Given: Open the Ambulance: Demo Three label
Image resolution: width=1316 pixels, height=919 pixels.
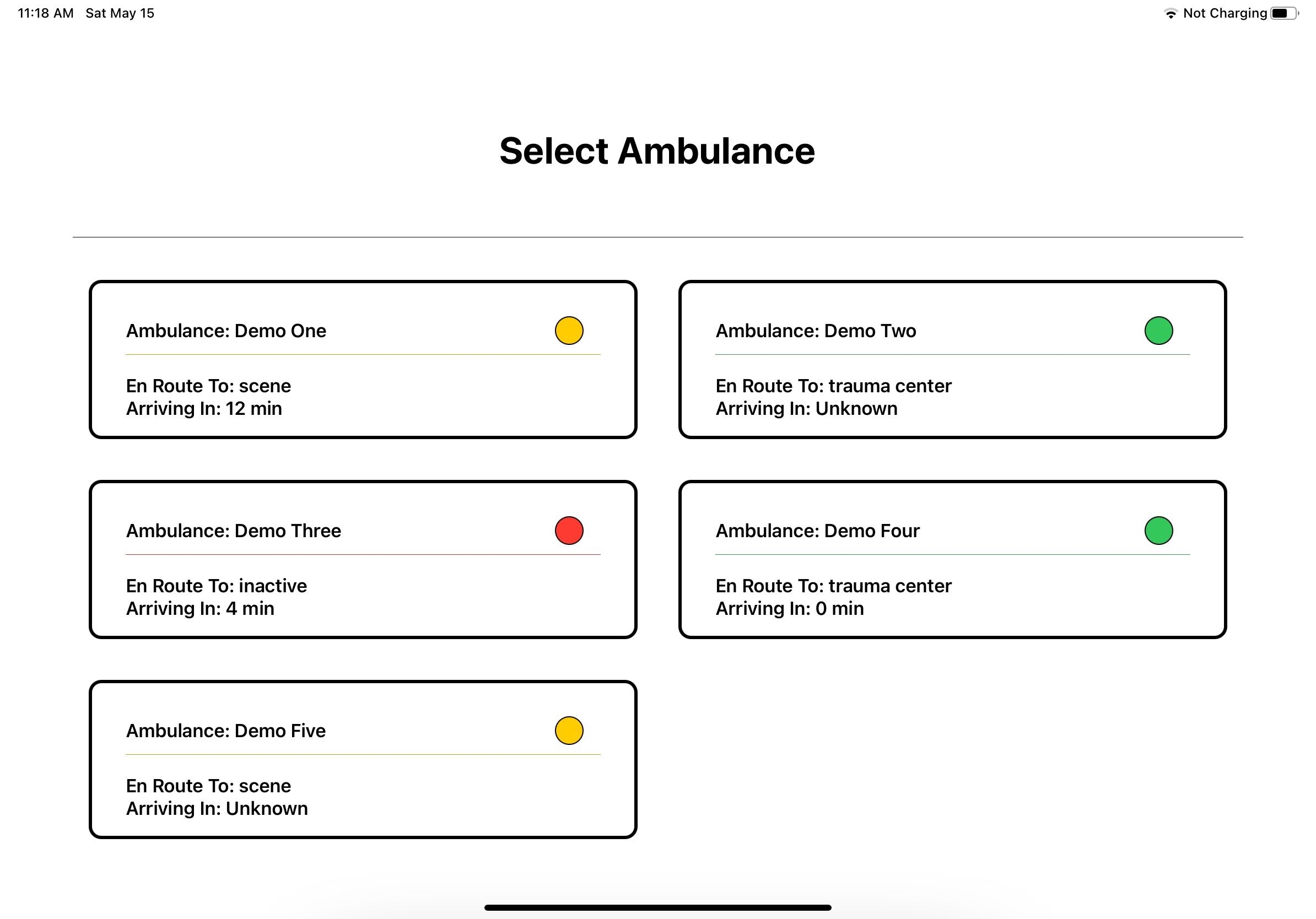Looking at the screenshot, I should [x=233, y=531].
